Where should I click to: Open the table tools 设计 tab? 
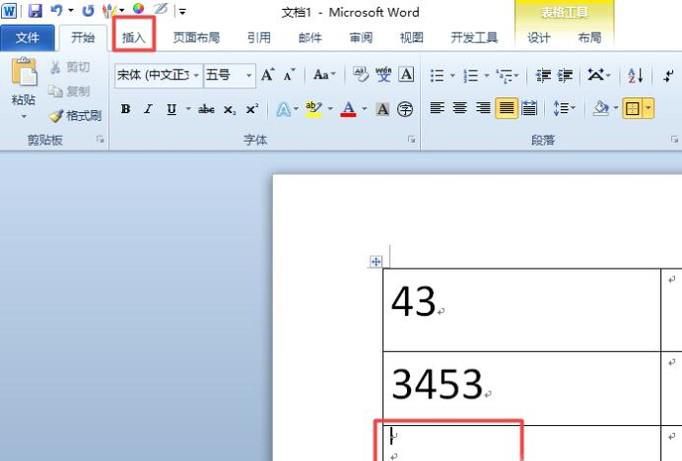point(539,38)
